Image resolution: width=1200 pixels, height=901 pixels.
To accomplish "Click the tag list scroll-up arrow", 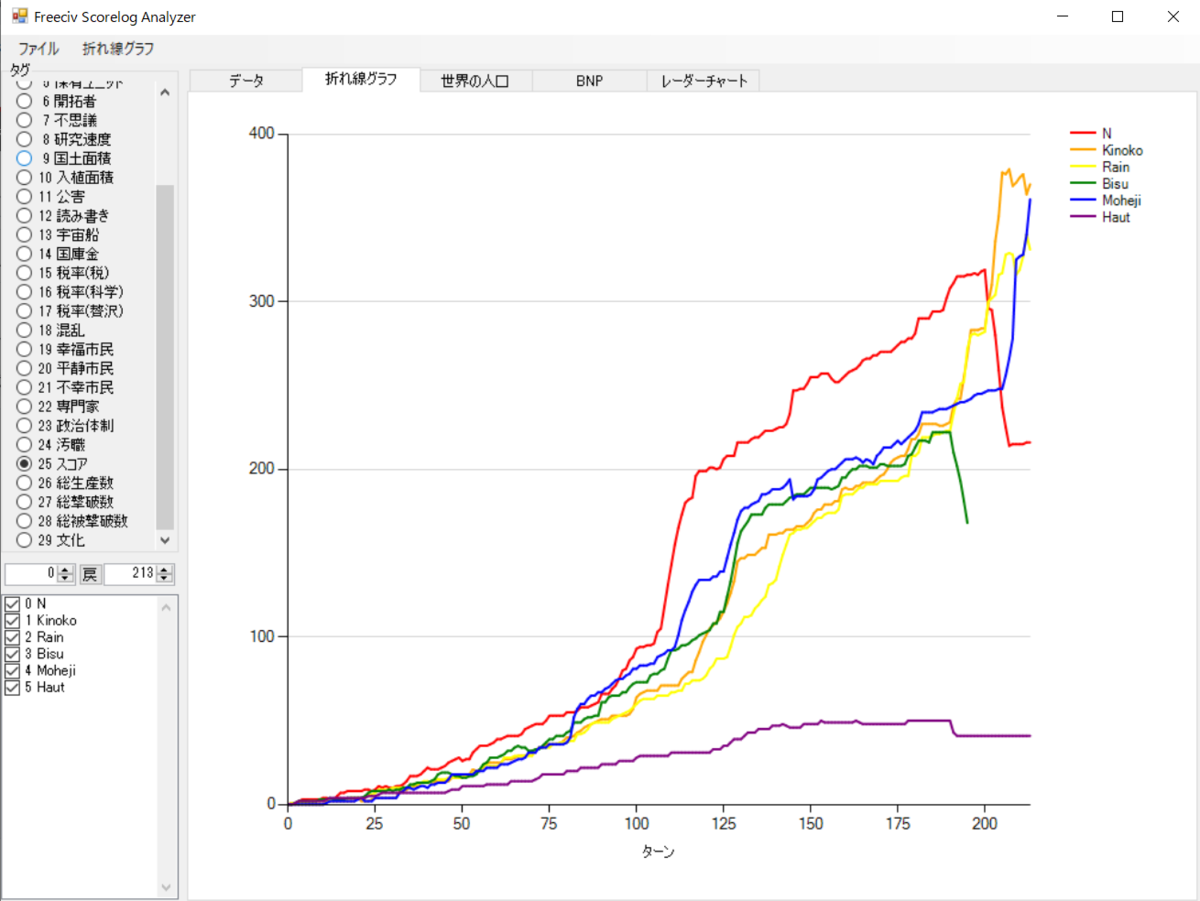I will [x=165, y=92].
